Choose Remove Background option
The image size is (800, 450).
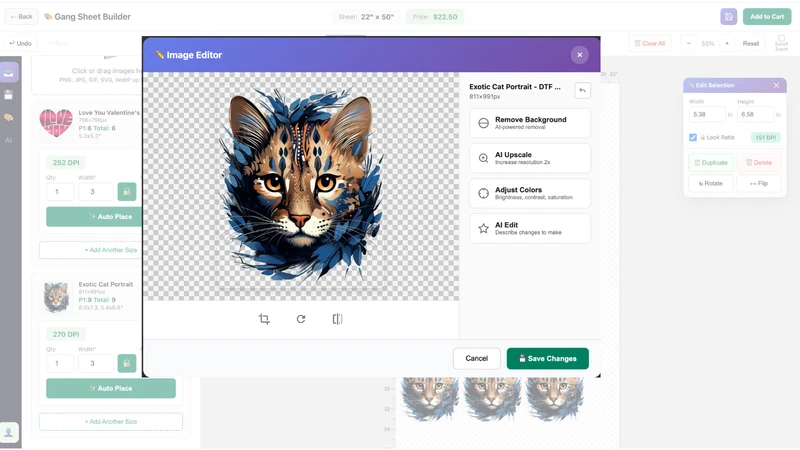pos(530,123)
